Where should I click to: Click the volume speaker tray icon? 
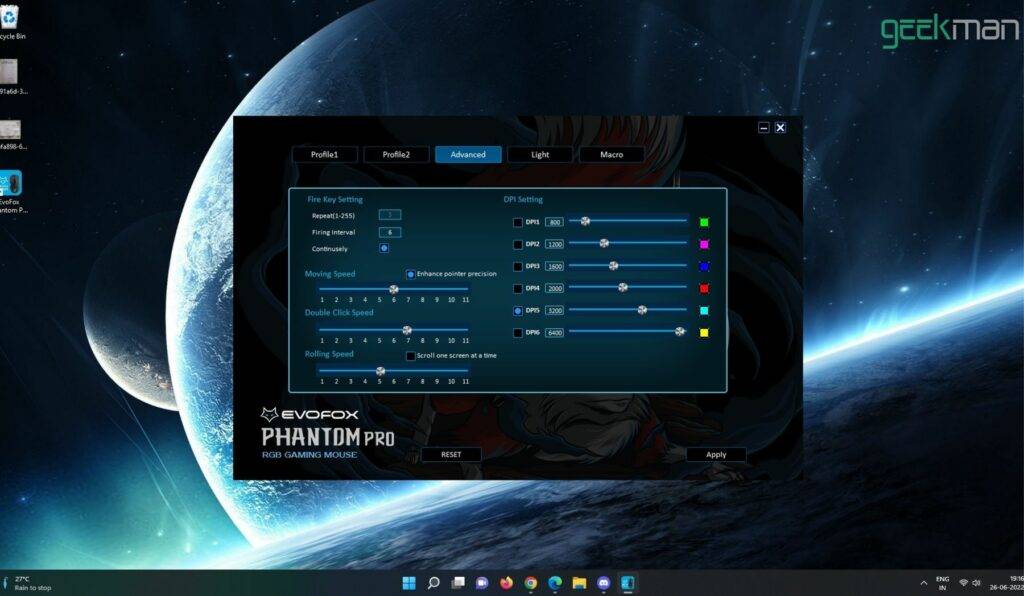[976, 583]
